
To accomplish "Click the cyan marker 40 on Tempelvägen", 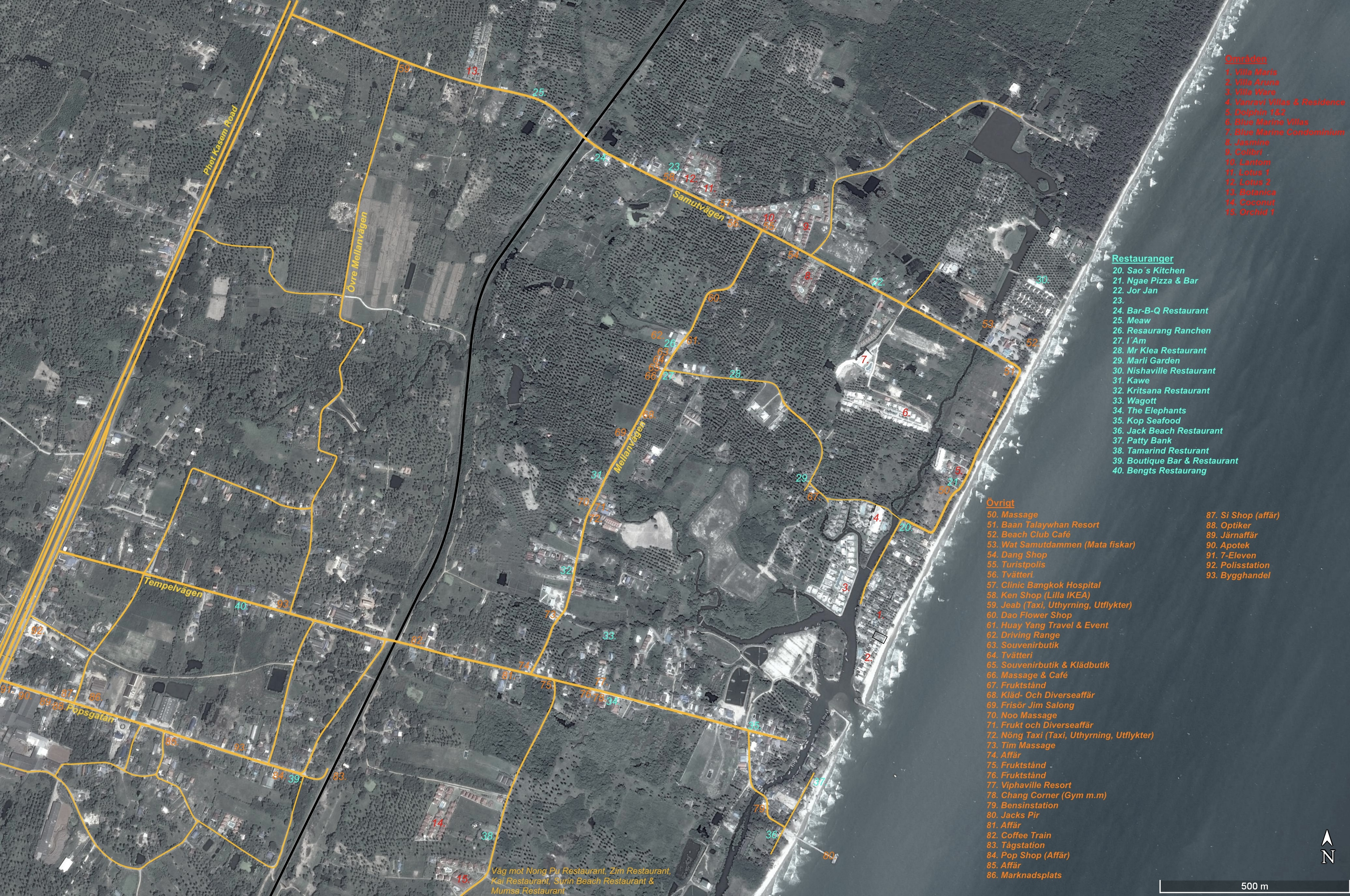I will coord(241,606).
